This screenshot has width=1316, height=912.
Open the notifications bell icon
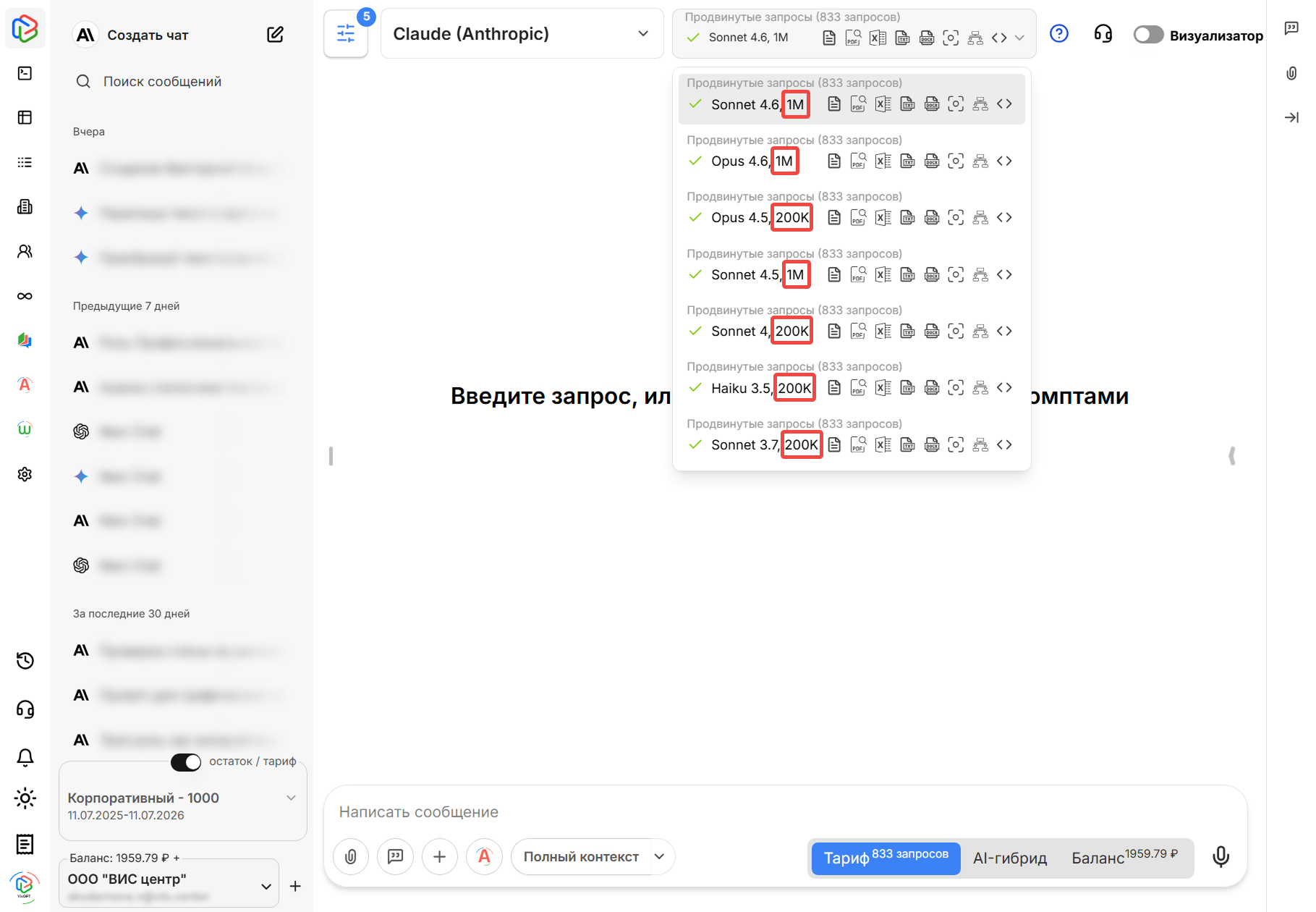25,757
